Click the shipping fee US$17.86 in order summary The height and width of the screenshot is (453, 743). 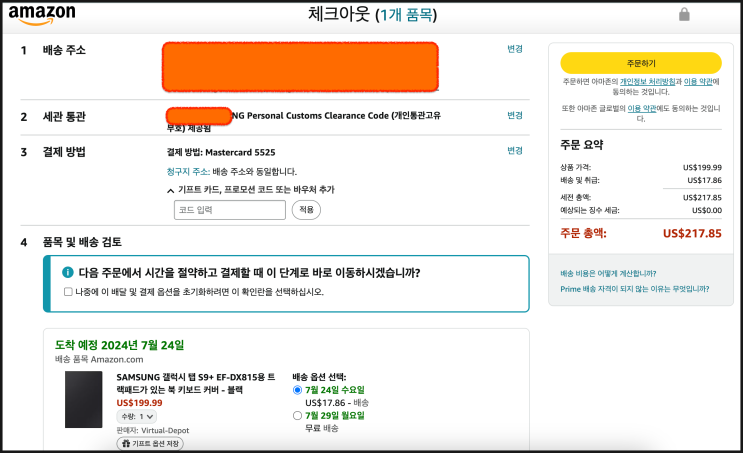click(x=705, y=180)
